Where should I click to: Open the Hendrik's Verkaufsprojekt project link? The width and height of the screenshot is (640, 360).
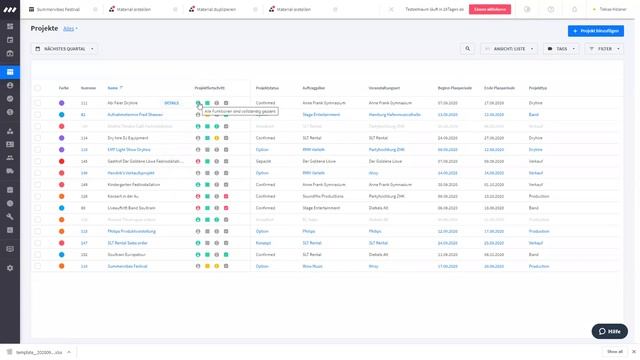click(x=131, y=173)
